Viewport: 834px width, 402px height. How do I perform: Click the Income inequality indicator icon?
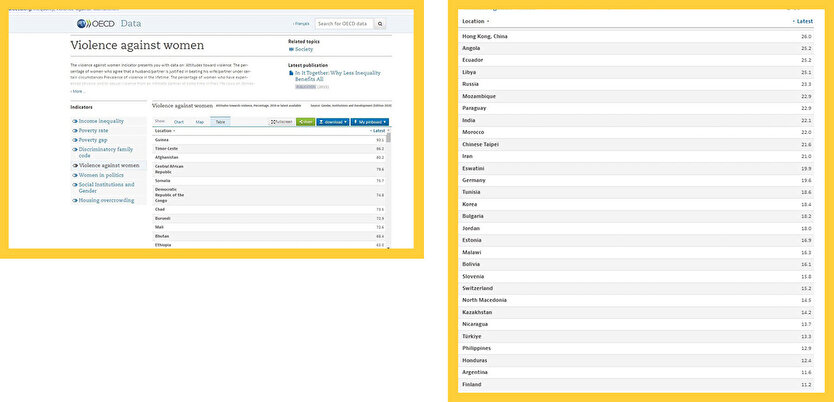pos(74,121)
